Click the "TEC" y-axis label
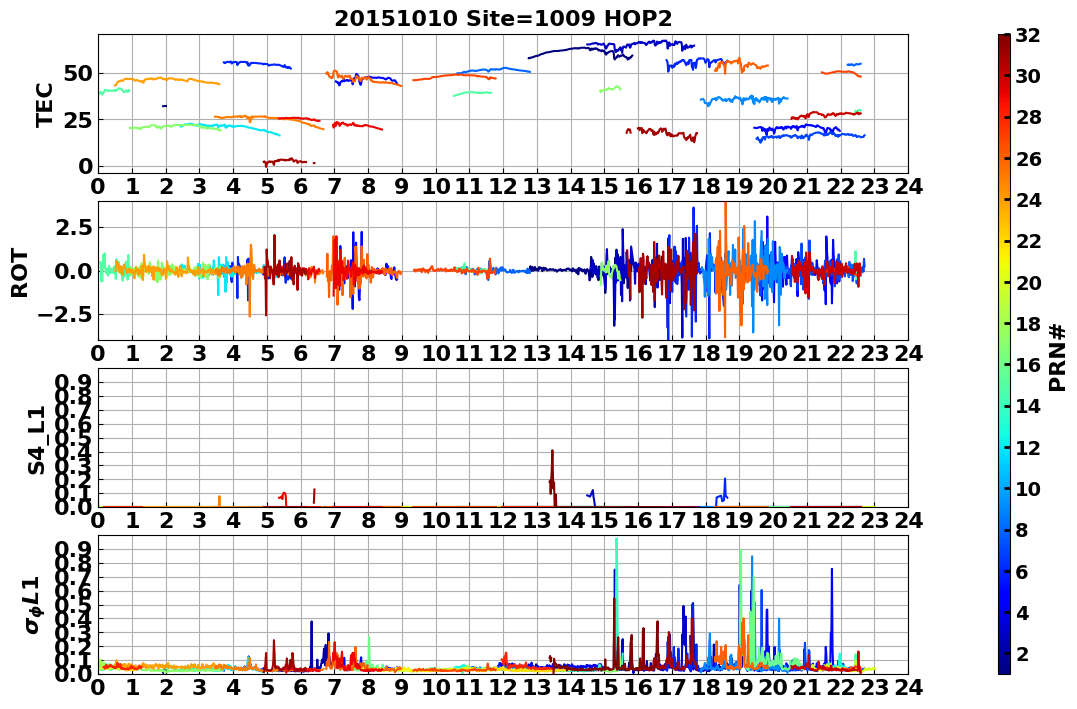This screenshot has height=709, width=1077. (45, 105)
